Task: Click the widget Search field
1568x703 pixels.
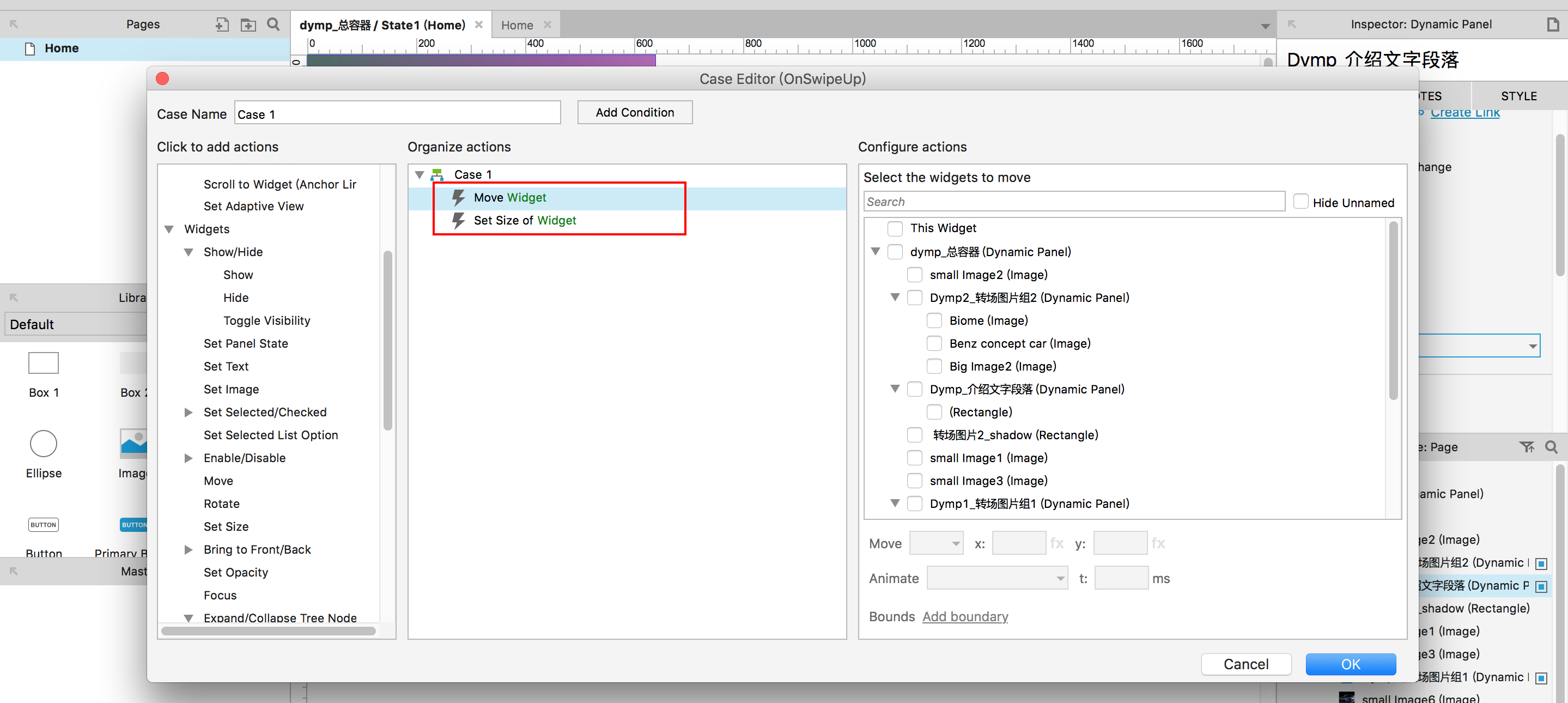Action: 1073,202
